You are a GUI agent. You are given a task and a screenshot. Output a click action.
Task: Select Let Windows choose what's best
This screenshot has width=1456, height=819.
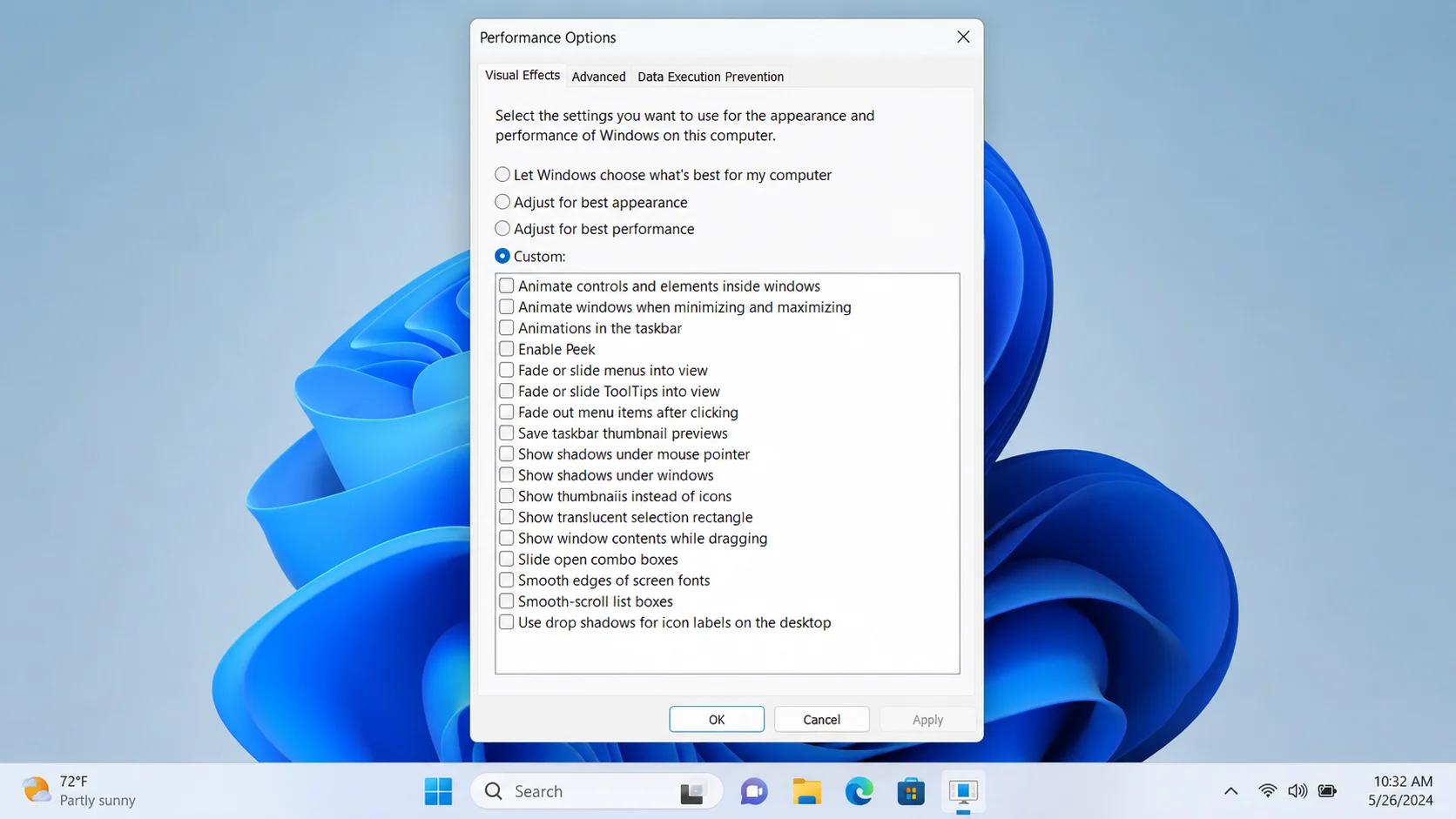[502, 175]
